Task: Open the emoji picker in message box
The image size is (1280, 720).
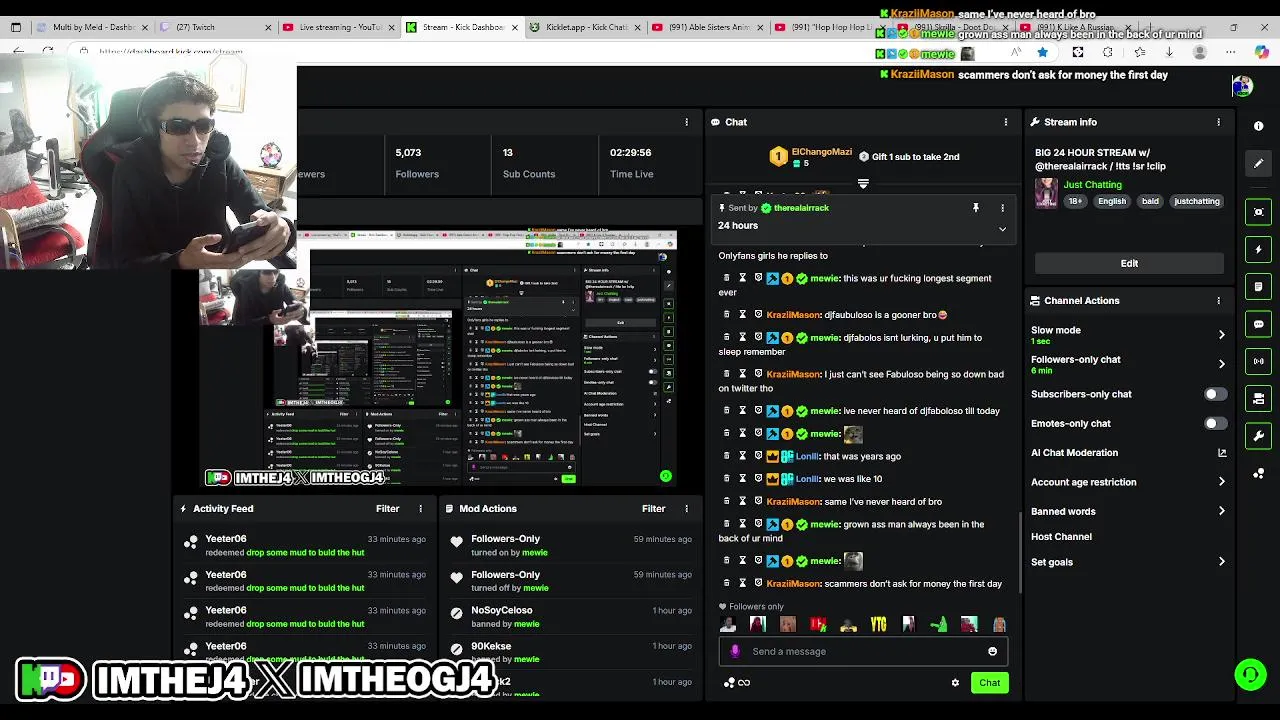Action: tap(992, 651)
